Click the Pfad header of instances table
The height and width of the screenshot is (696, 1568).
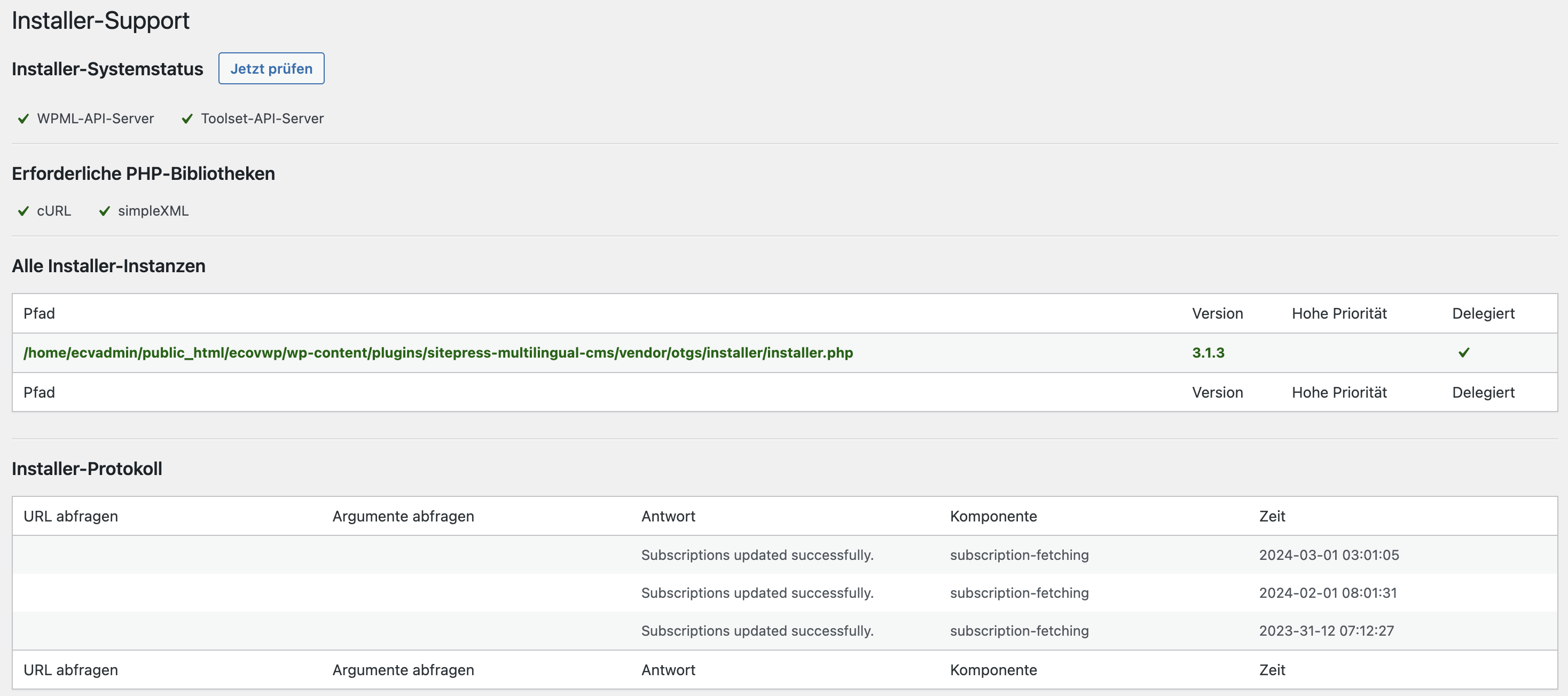point(39,313)
